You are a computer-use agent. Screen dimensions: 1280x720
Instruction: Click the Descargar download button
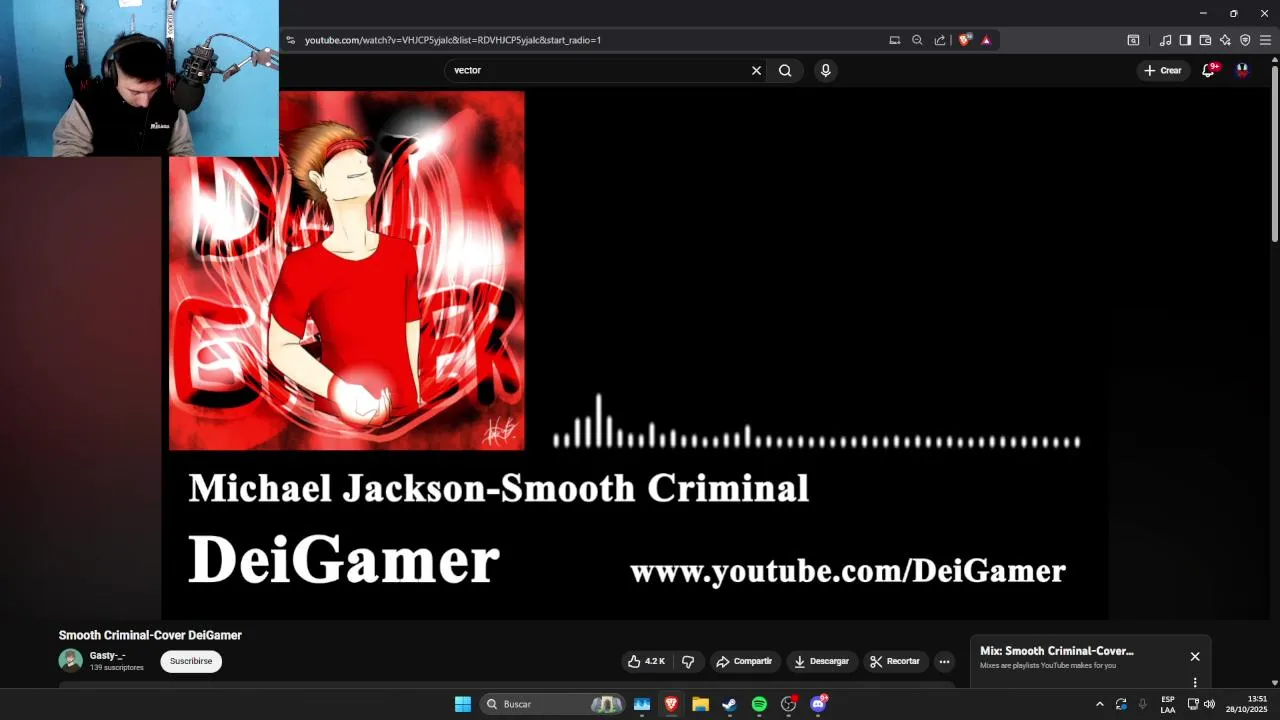pos(821,661)
